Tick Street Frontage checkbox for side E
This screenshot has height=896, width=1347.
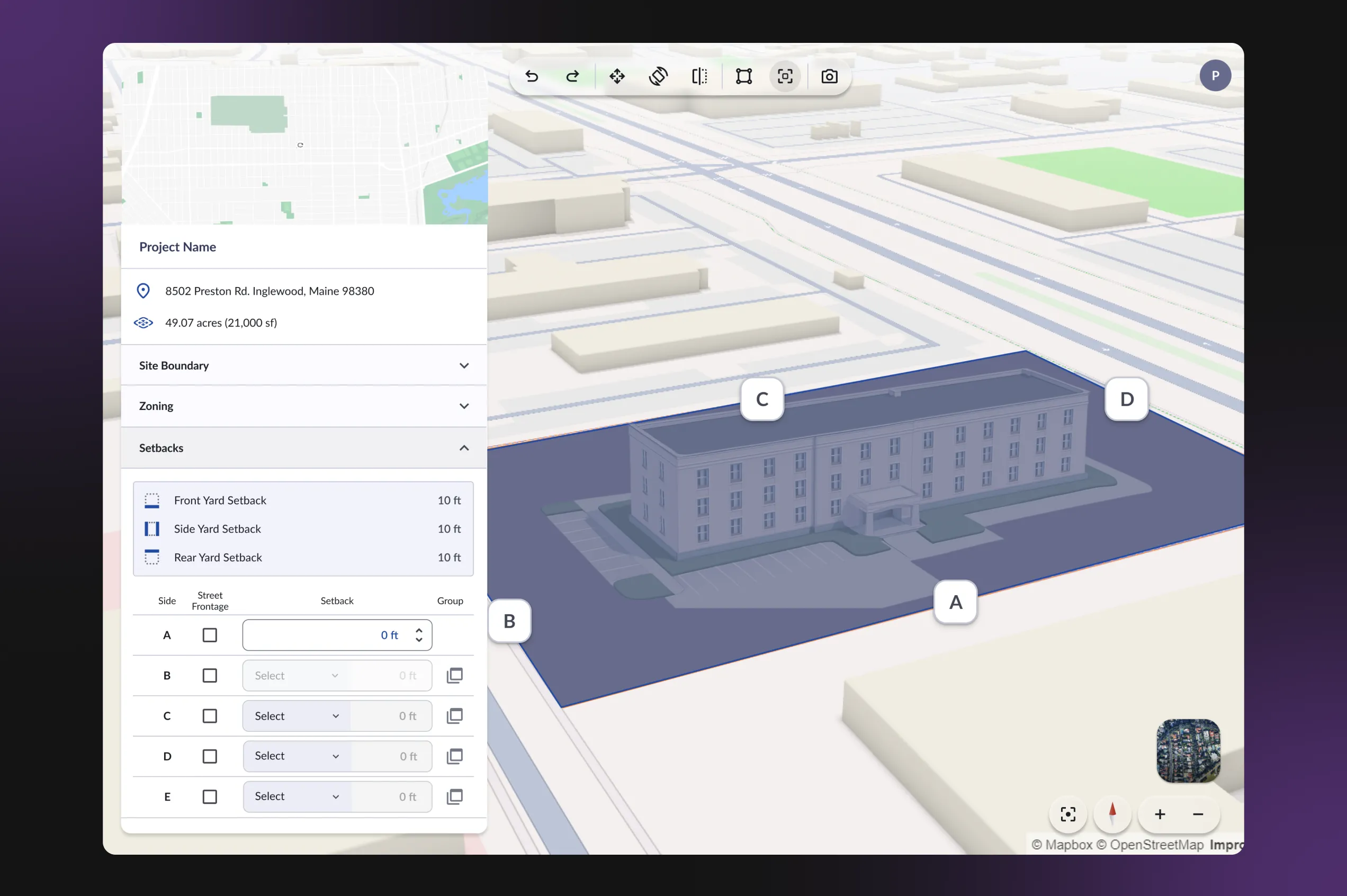pos(210,796)
